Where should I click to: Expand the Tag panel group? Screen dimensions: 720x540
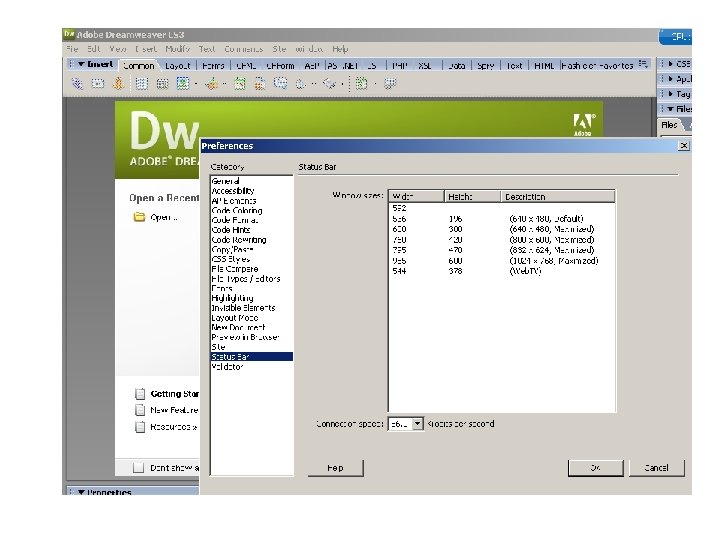[x=670, y=94]
